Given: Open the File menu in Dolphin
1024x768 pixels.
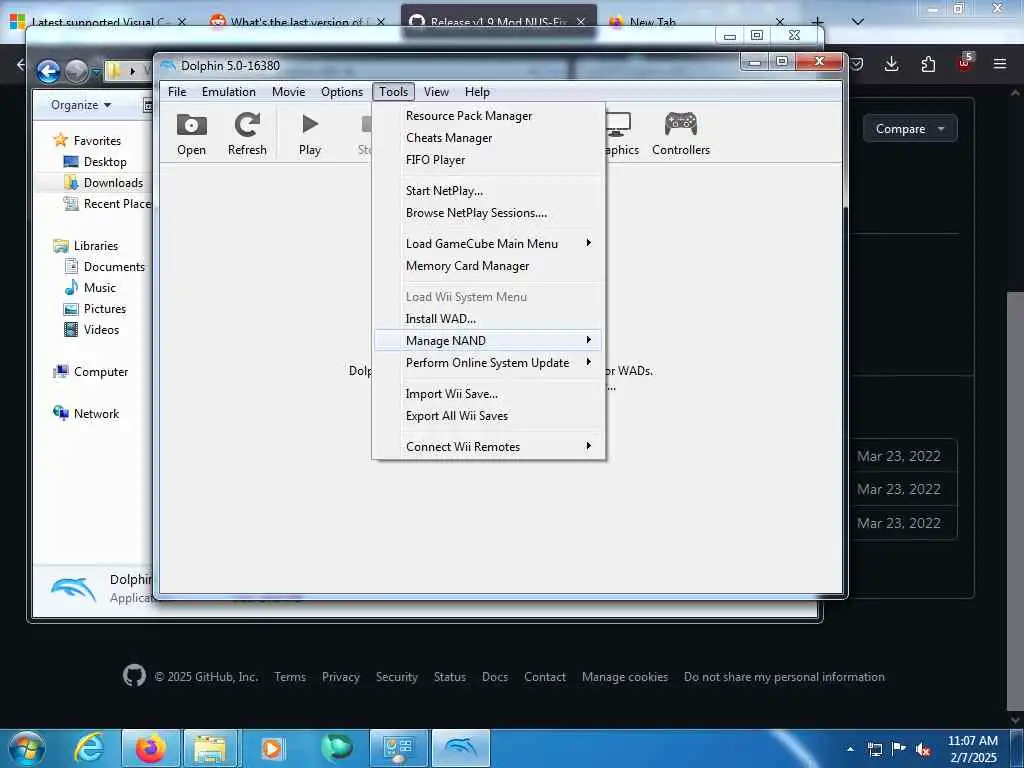Looking at the screenshot, I should [177, 92].
